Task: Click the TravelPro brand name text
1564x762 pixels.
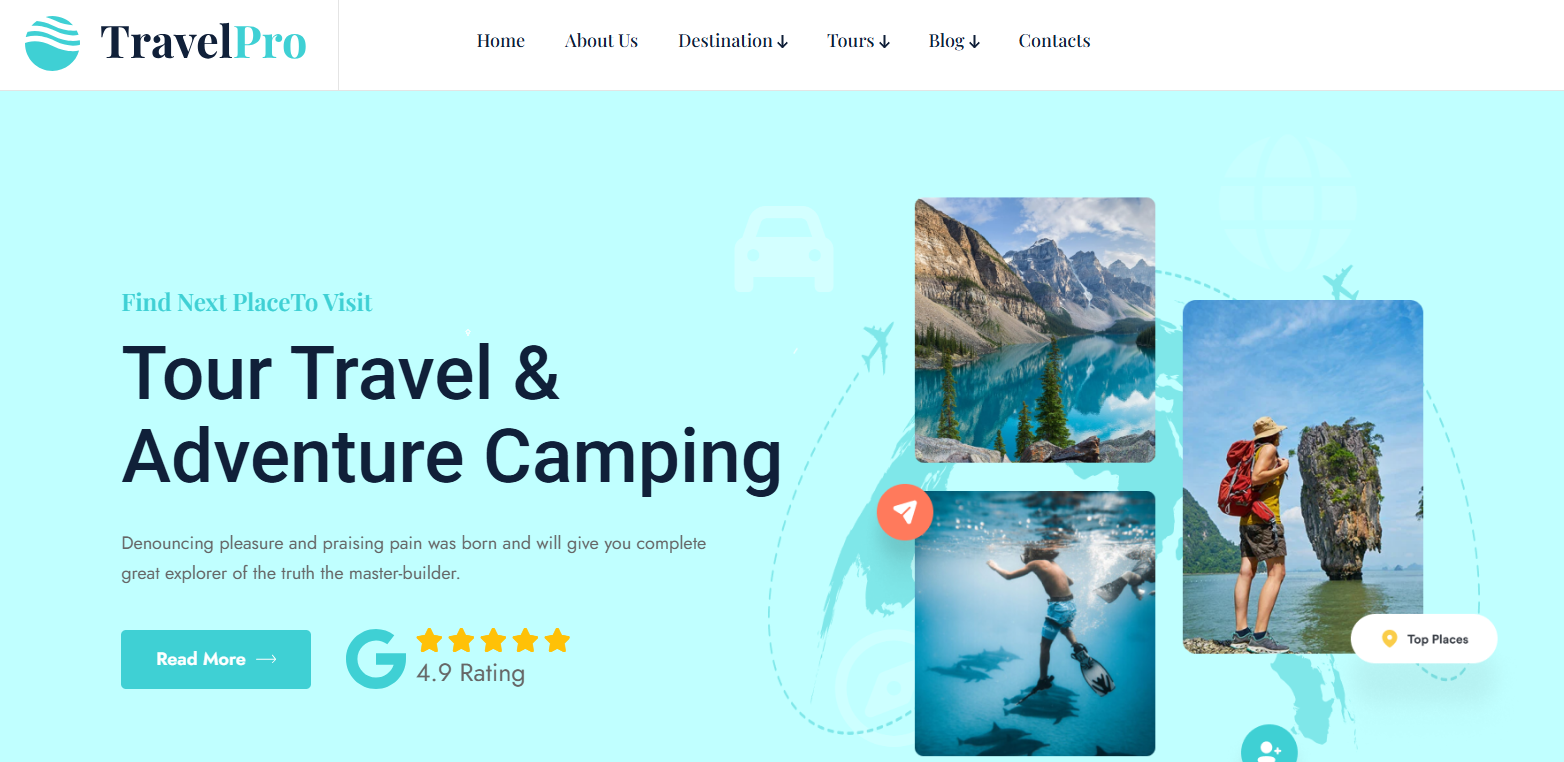Action: pyautogui.click(x=203, y=43)
